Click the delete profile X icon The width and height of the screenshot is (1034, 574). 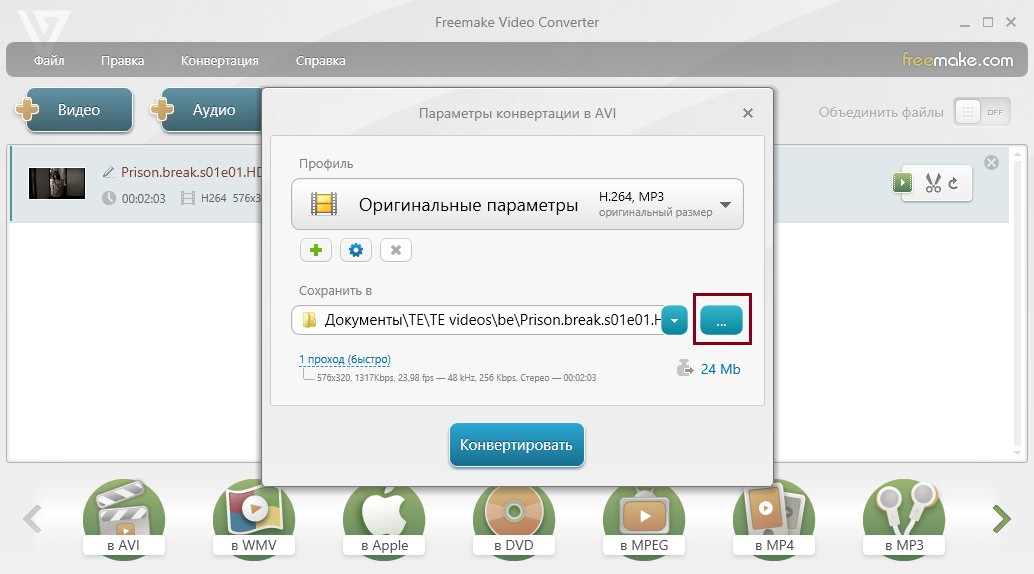click(x=396, y=250)
